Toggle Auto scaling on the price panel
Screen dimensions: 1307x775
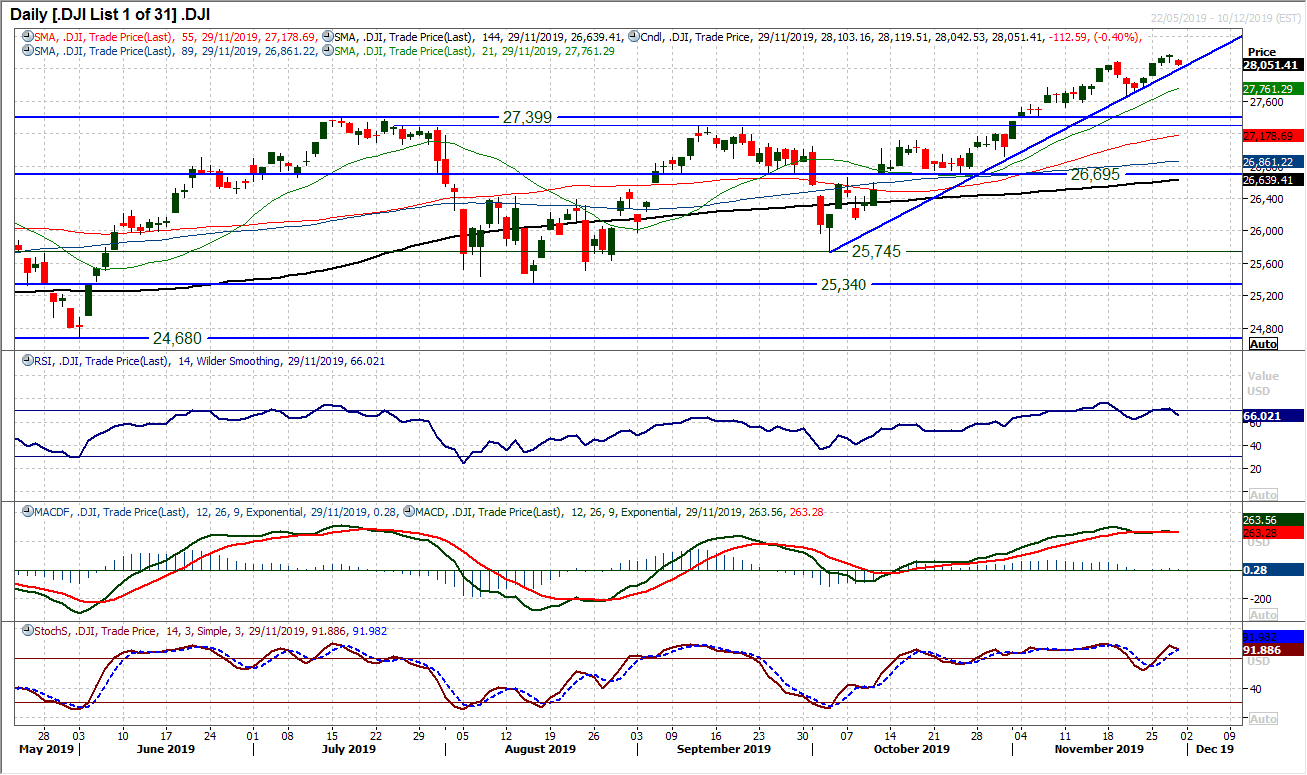coord(1264,342)
